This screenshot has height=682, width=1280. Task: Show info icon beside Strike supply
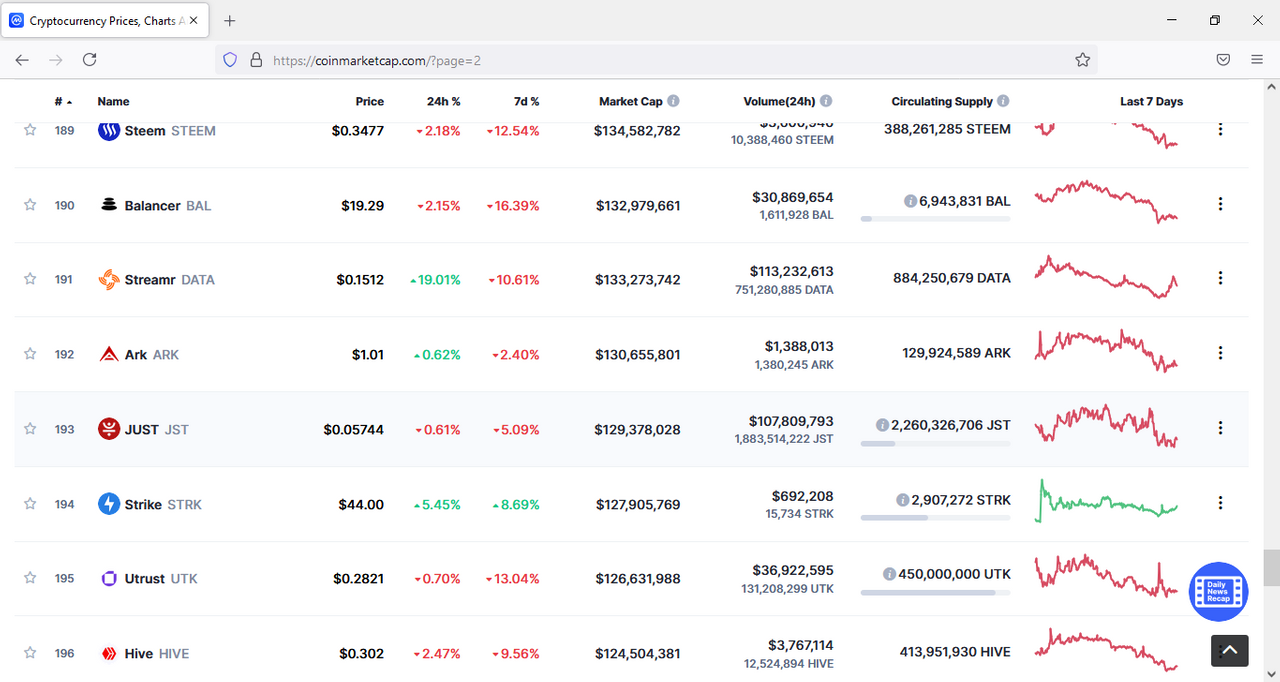click(x=902, y=500)
